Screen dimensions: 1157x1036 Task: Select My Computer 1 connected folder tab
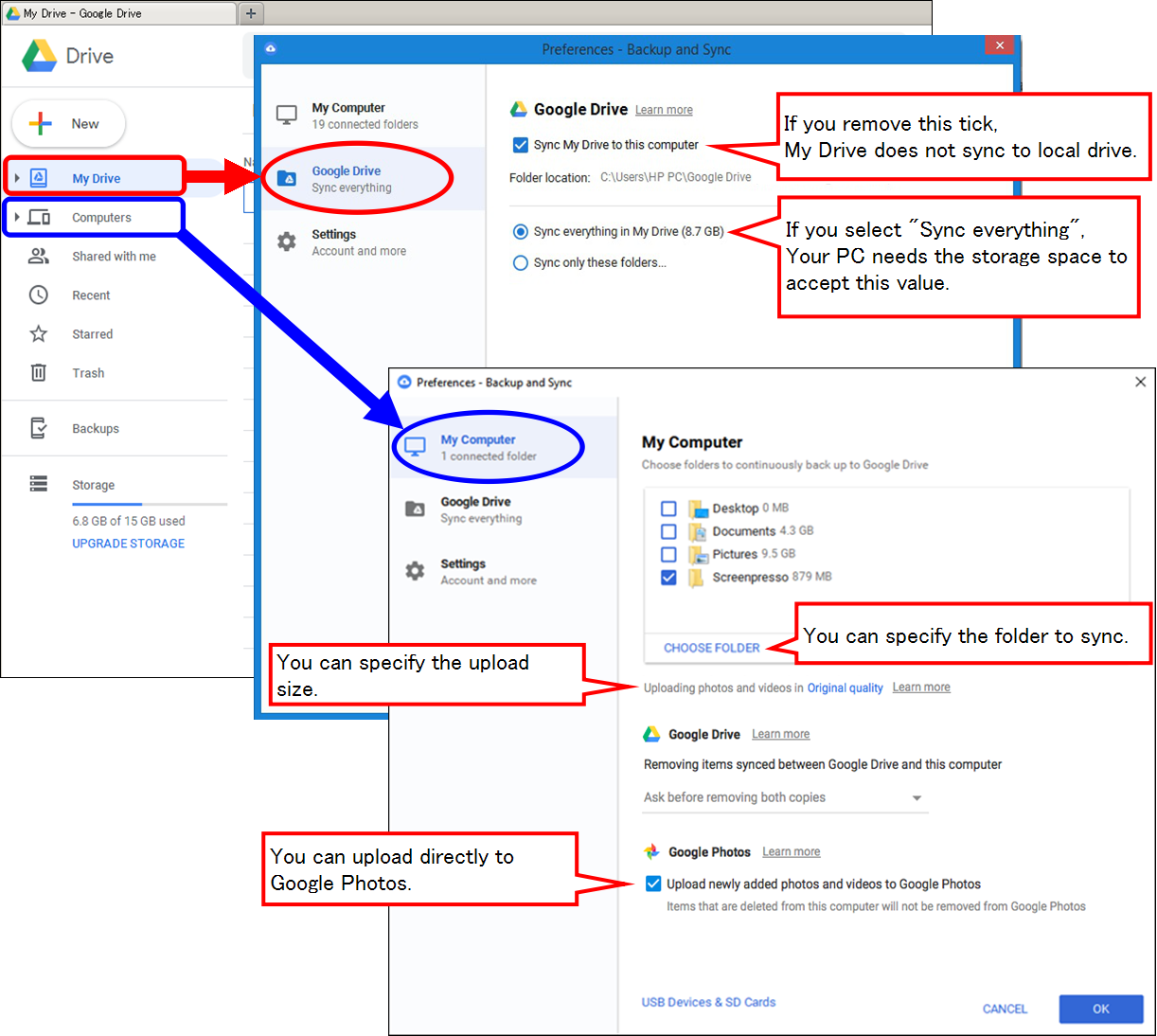[x=504, y=447]
